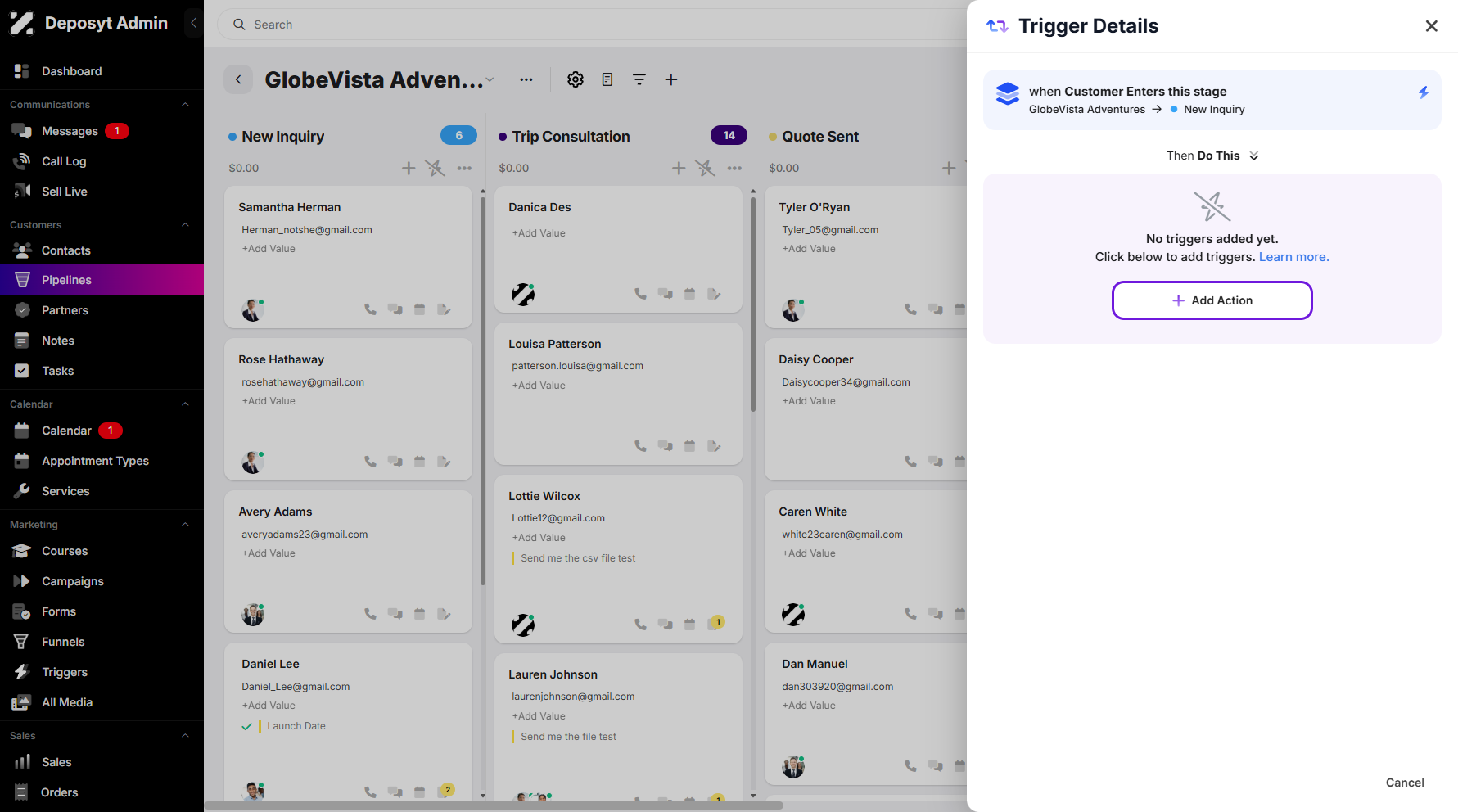Close the Trigger Details panel
This screenshot has height=812, width=1458.
point(1432,26)
